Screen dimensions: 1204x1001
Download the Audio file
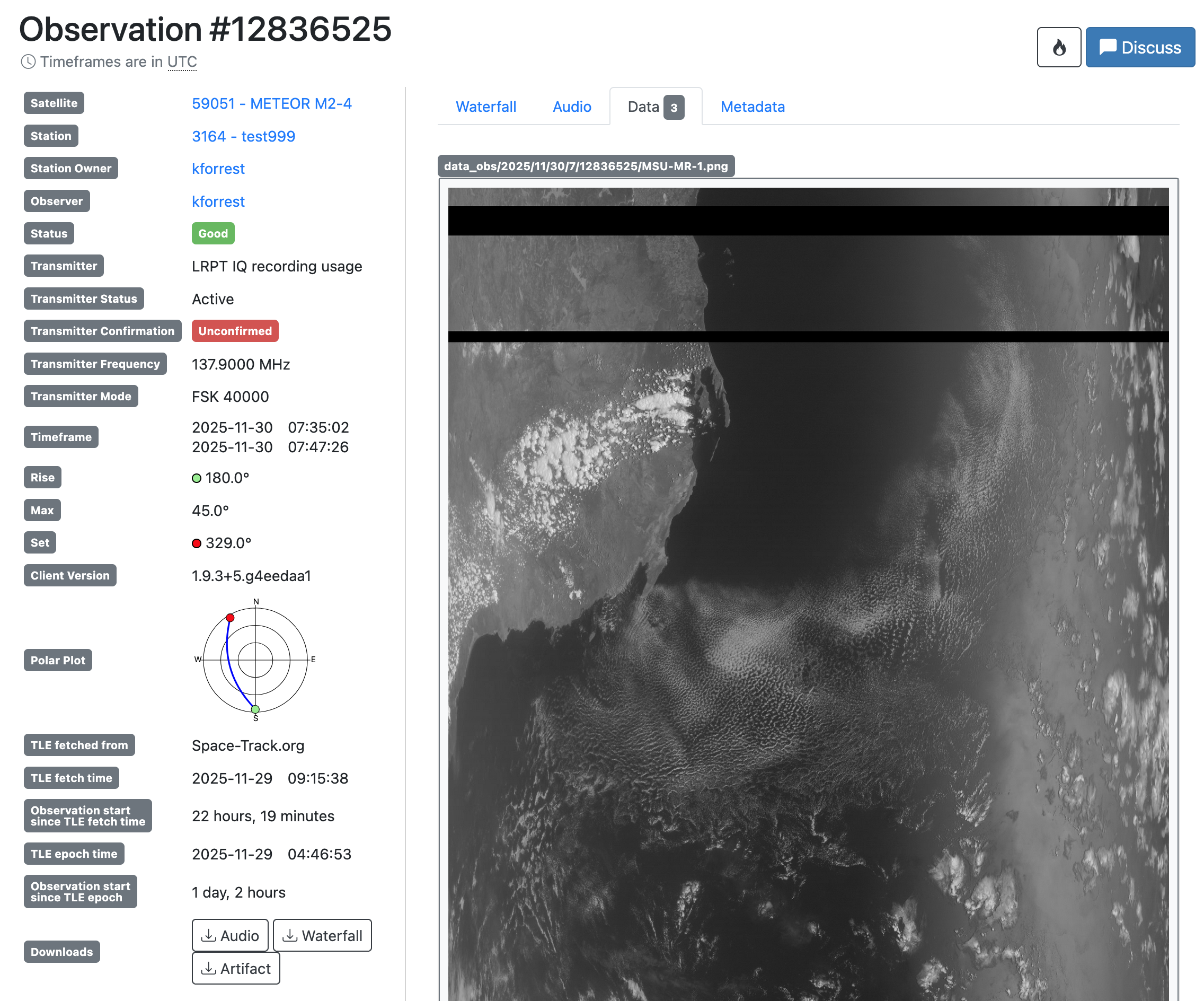(230, 935)
